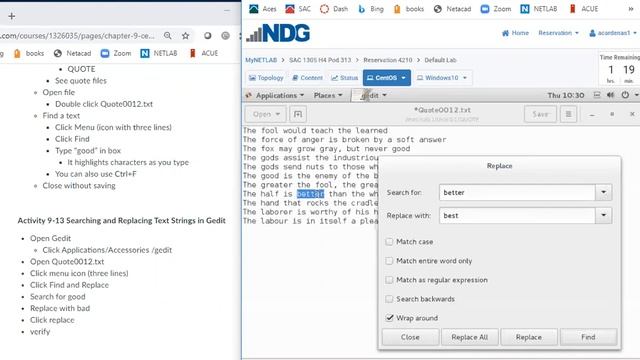Image resolution: width=640 pixels, height=360 pixels.
Task: Open the gedit hamburger menu icon
Action: point(568,114)
